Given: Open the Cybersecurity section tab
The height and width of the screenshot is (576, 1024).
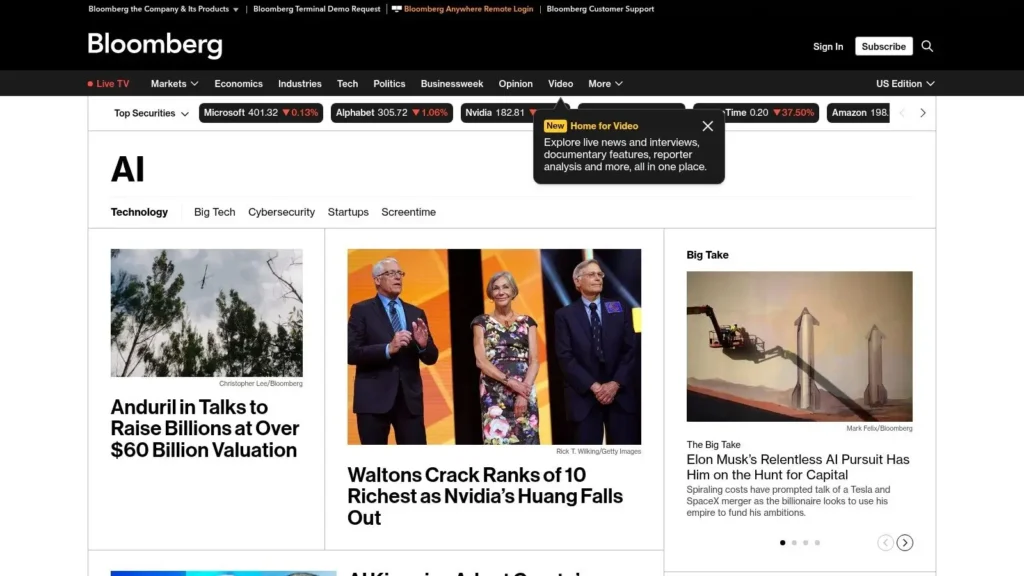Looking at the screenshot, I should point(281,212).
